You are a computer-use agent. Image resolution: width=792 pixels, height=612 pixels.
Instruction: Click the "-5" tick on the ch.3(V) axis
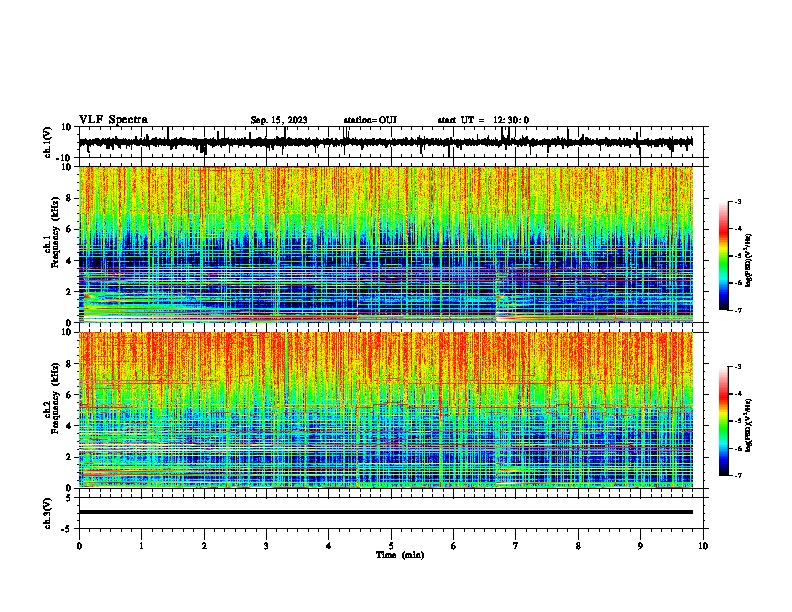coord(68,529)
